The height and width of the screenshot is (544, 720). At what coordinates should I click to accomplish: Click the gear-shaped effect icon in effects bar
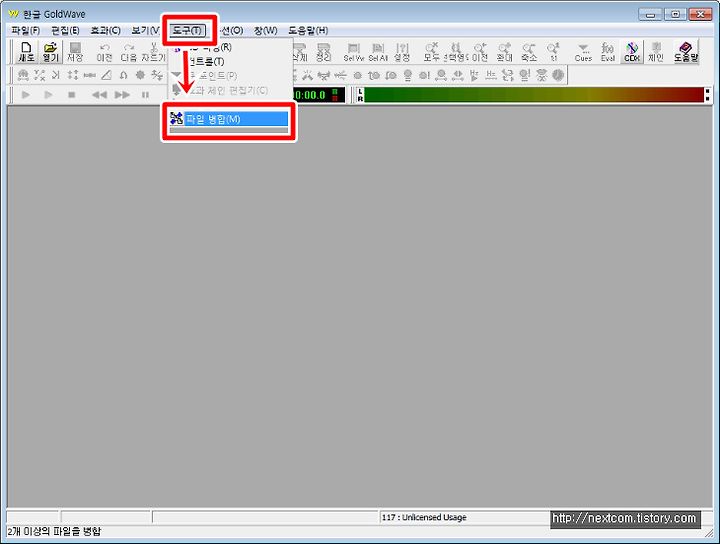pos(140,75)
